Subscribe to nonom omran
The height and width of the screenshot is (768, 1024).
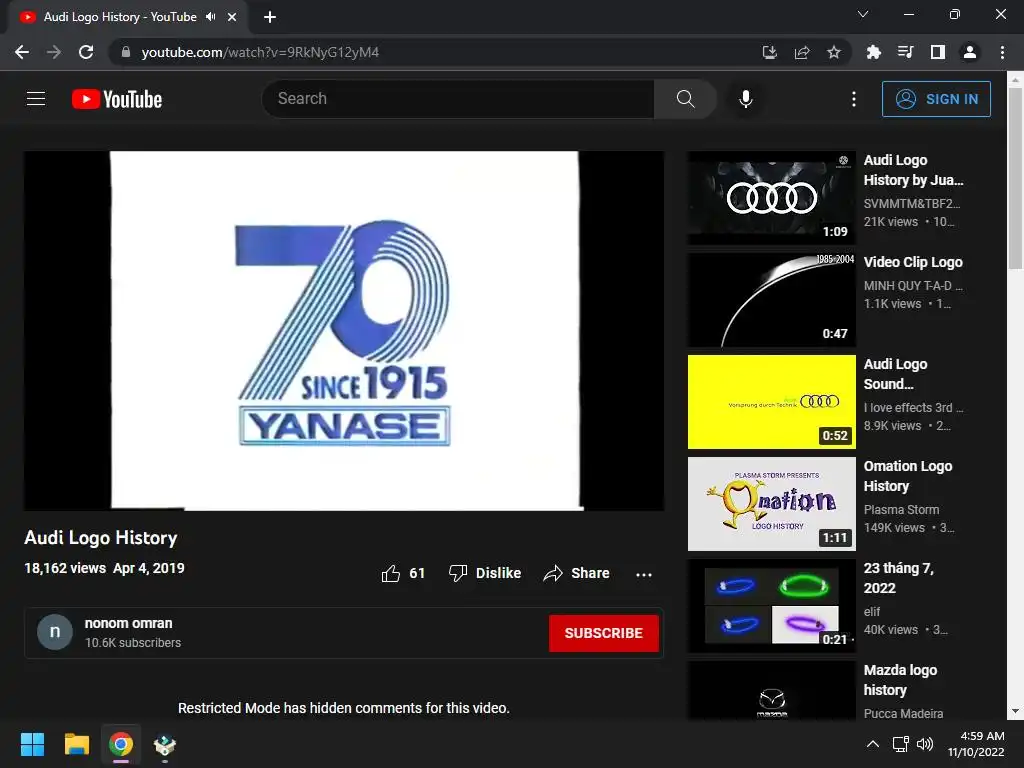pos(603,633)
